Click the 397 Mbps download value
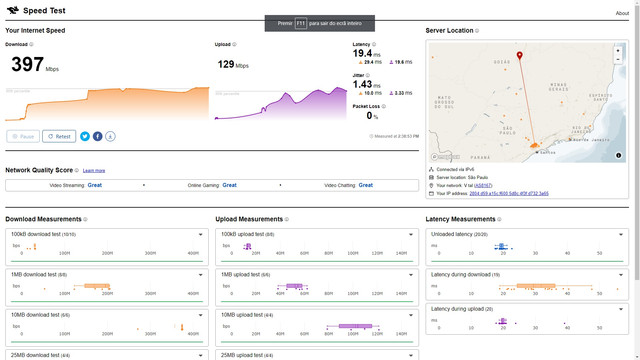640x360 pixels. click(35, 64)
